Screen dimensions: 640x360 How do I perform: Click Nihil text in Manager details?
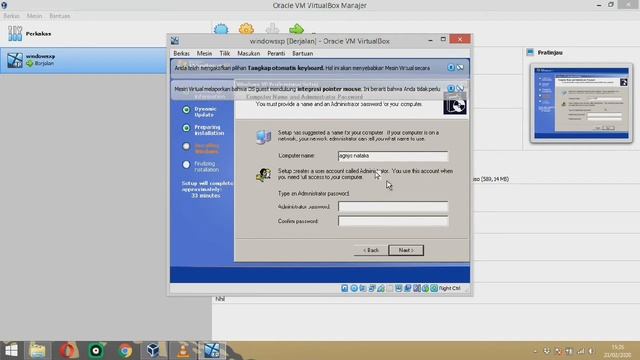[220, 299]
